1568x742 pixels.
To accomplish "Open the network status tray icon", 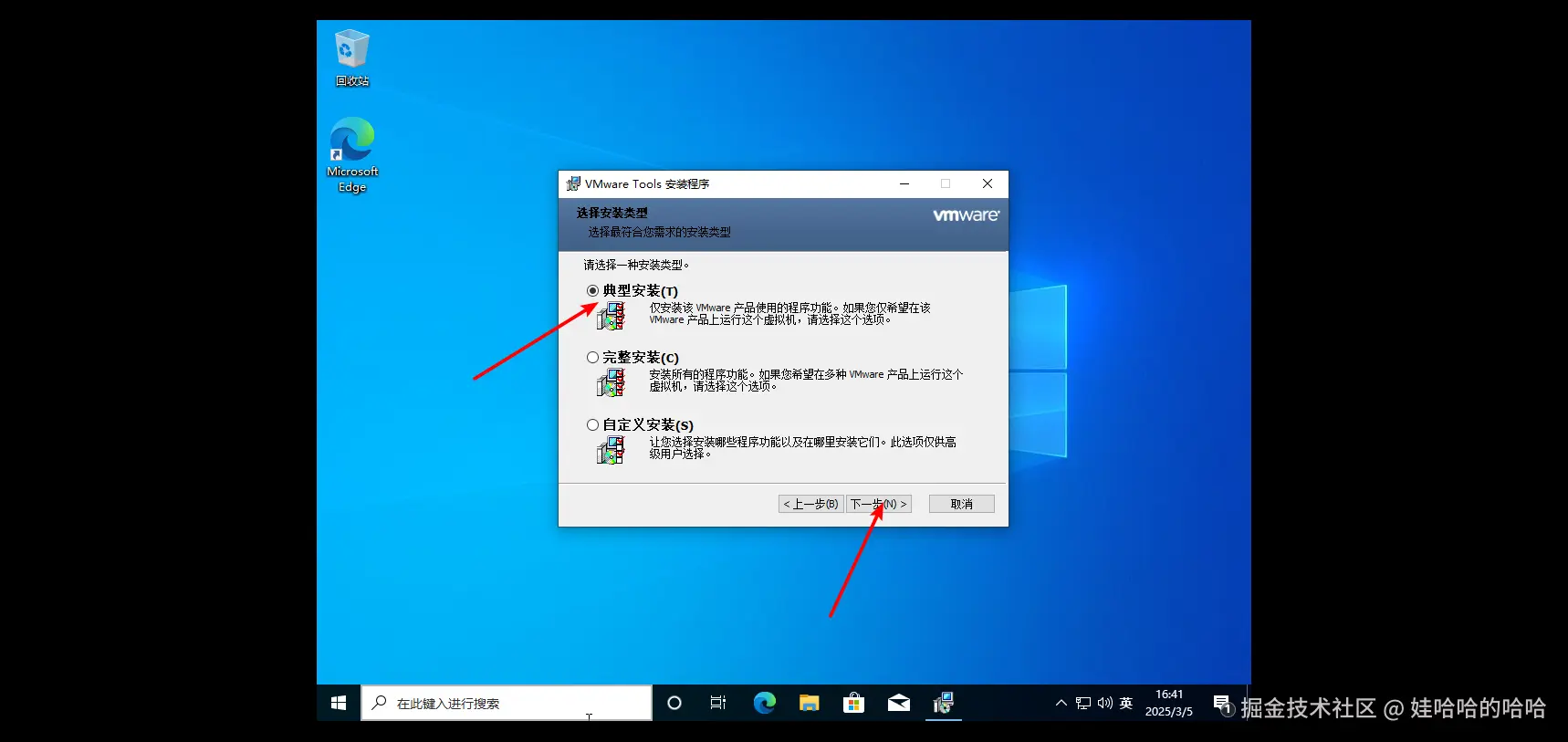I will pos(1083,703).
